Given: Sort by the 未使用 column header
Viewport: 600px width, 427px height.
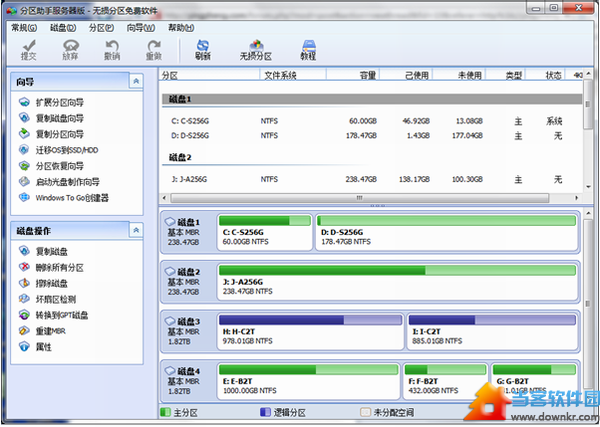Looking at the screenshot, I should (x=459, y=75).
